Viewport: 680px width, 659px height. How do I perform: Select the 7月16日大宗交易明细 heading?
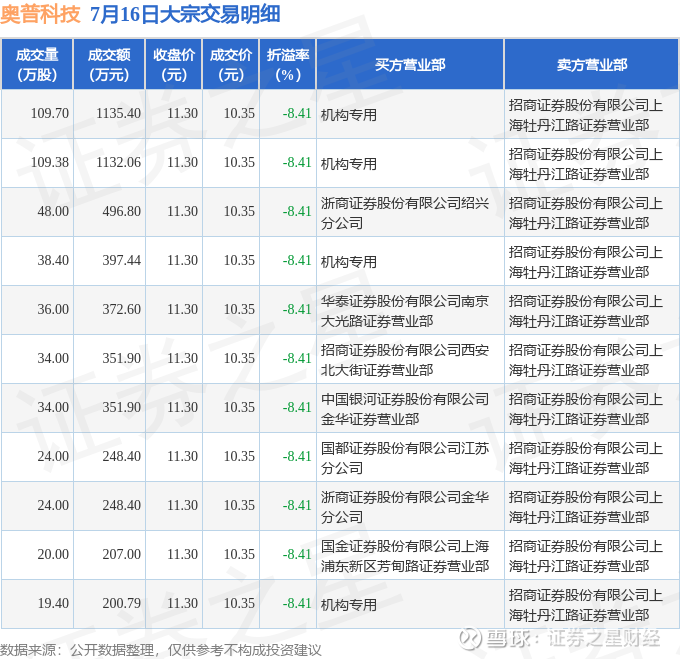(x=185, y=14)
